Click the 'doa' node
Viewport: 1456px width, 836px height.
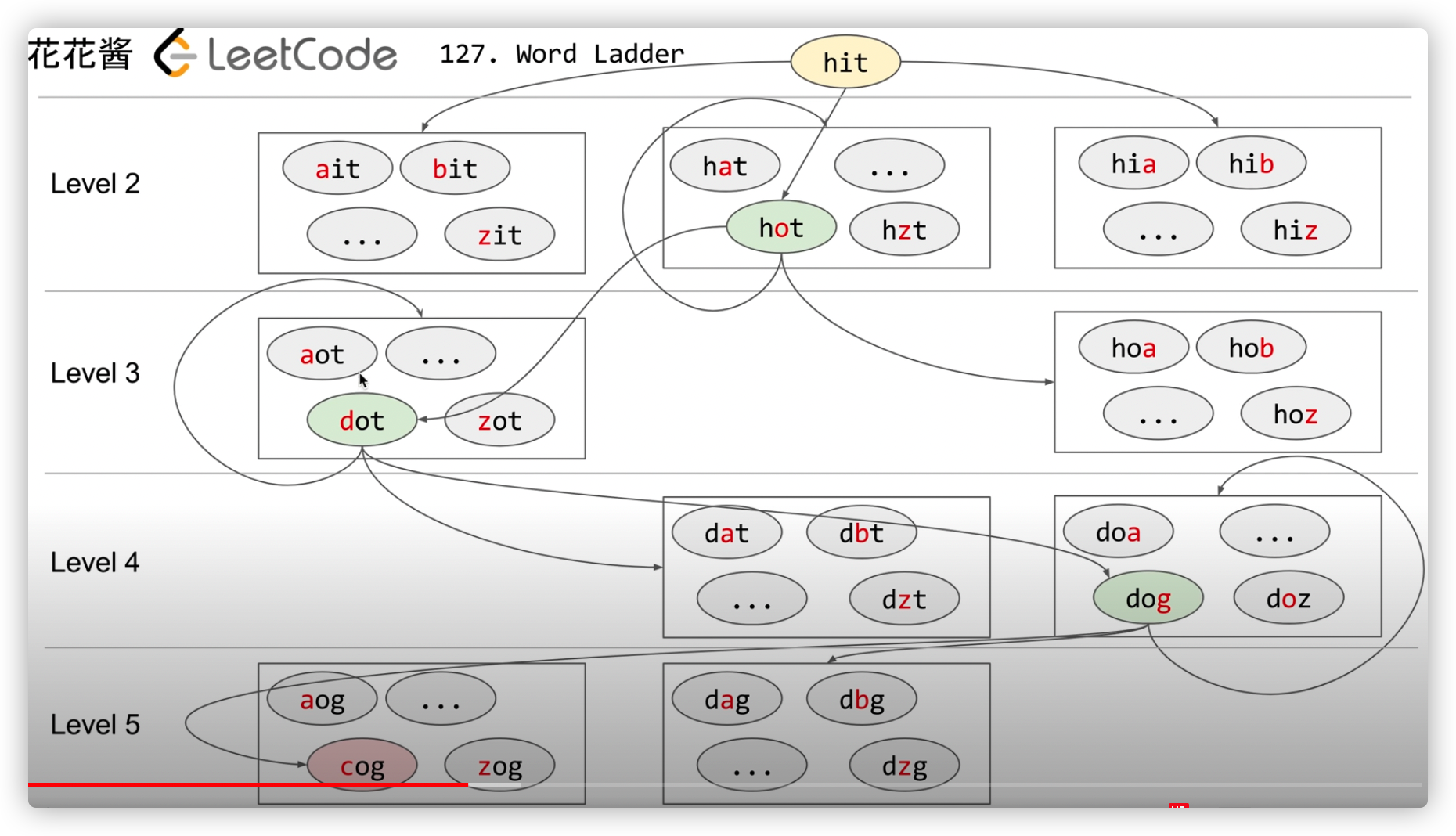[1118, 532]
